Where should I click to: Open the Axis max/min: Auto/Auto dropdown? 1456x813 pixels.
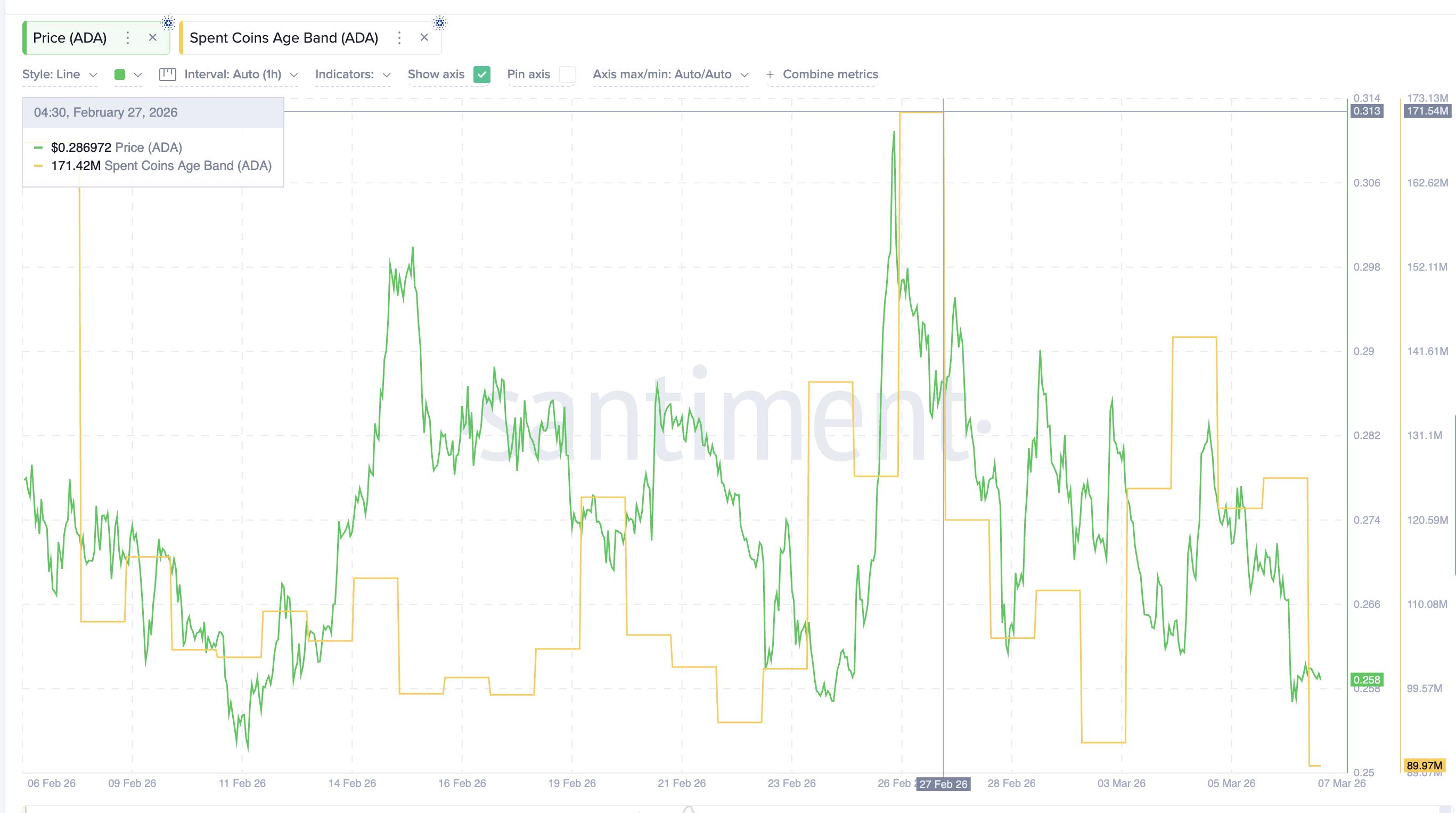(x=672, y=74)
